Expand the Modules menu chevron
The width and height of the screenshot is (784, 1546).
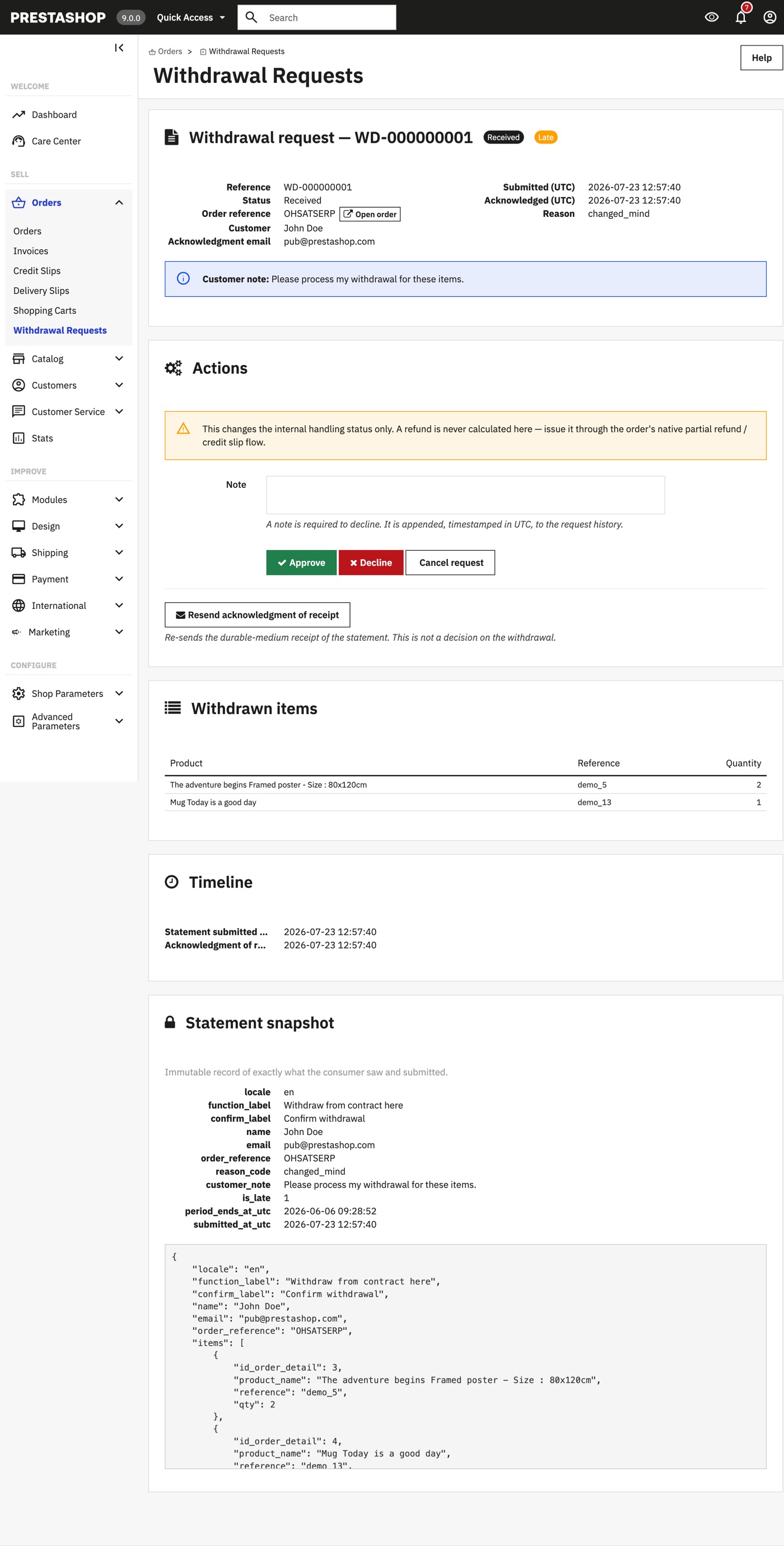(x=119, y=499)
